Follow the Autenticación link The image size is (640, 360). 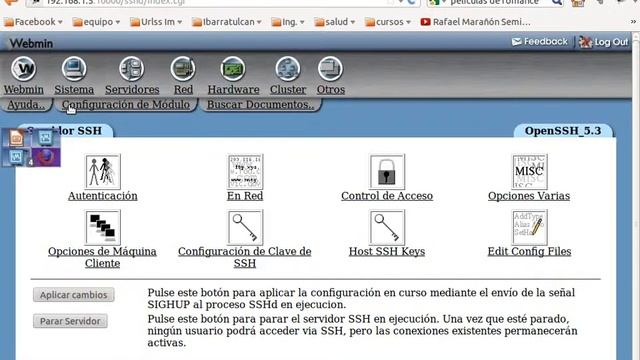pyautogui.click(x=103, y=196)
